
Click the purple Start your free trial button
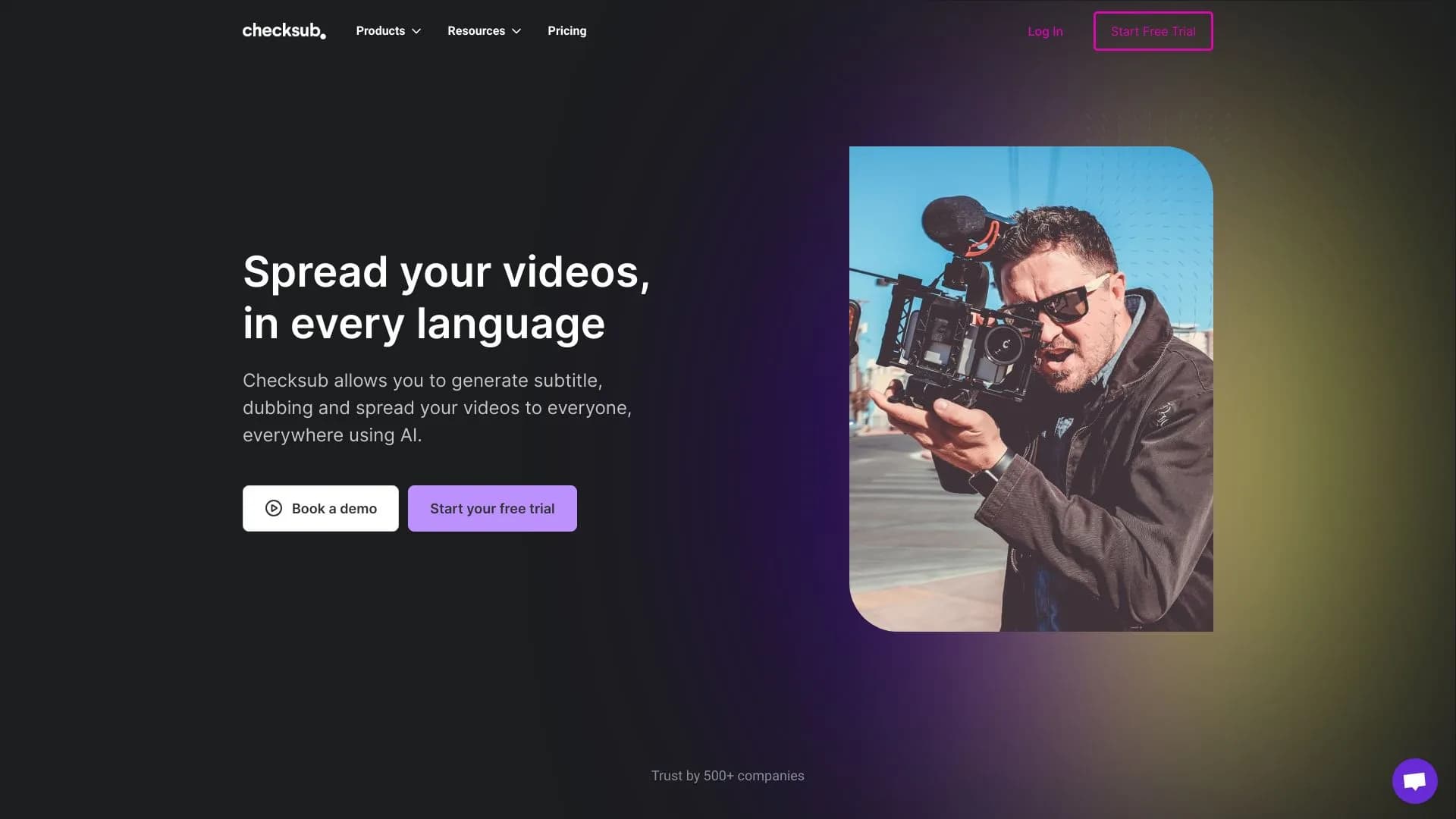[x=492, y=508]
